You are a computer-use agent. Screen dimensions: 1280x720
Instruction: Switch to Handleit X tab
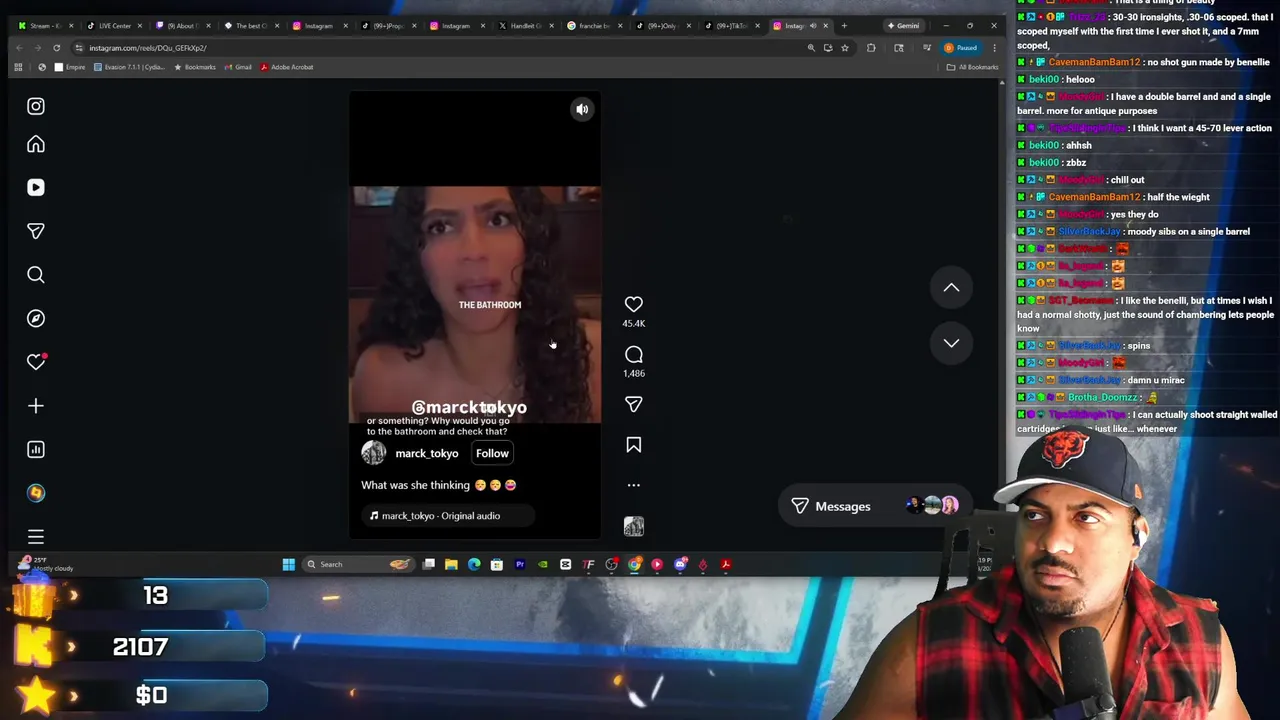(523, 25)
